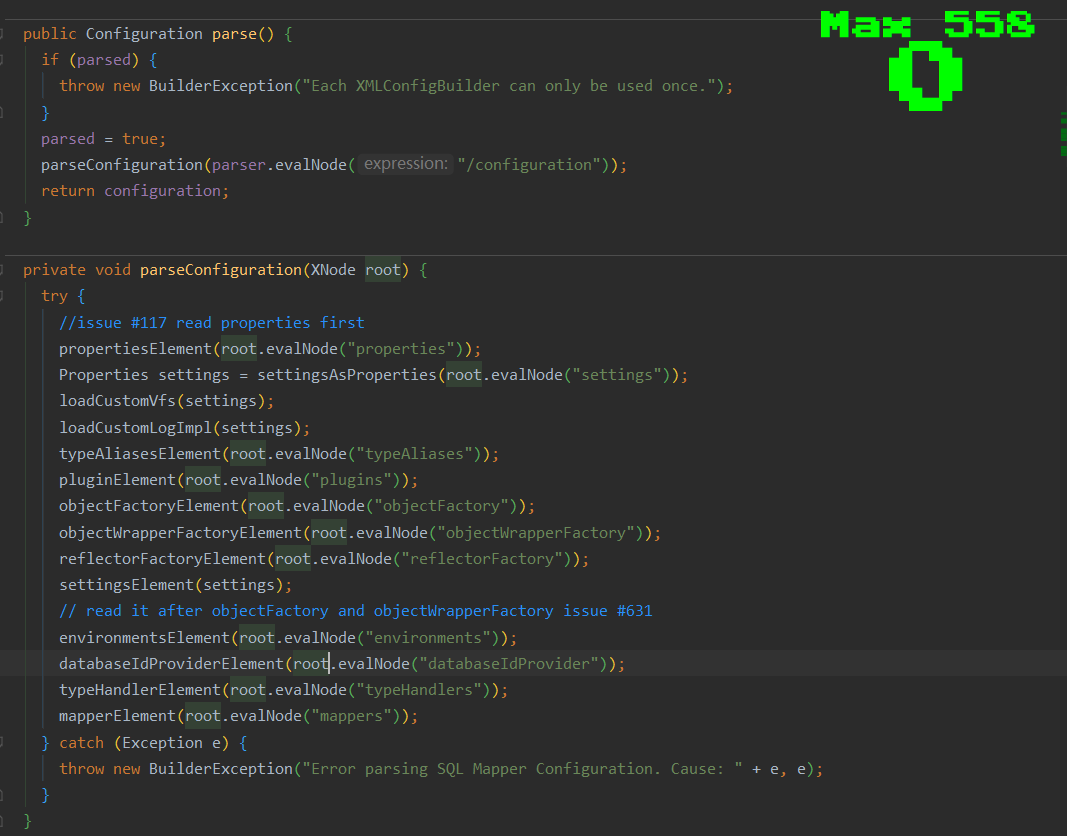The width and height of the screenshot is (1067, 836).
Task: Click the loadCustomLogImpl method call
Action: (135, 428)
